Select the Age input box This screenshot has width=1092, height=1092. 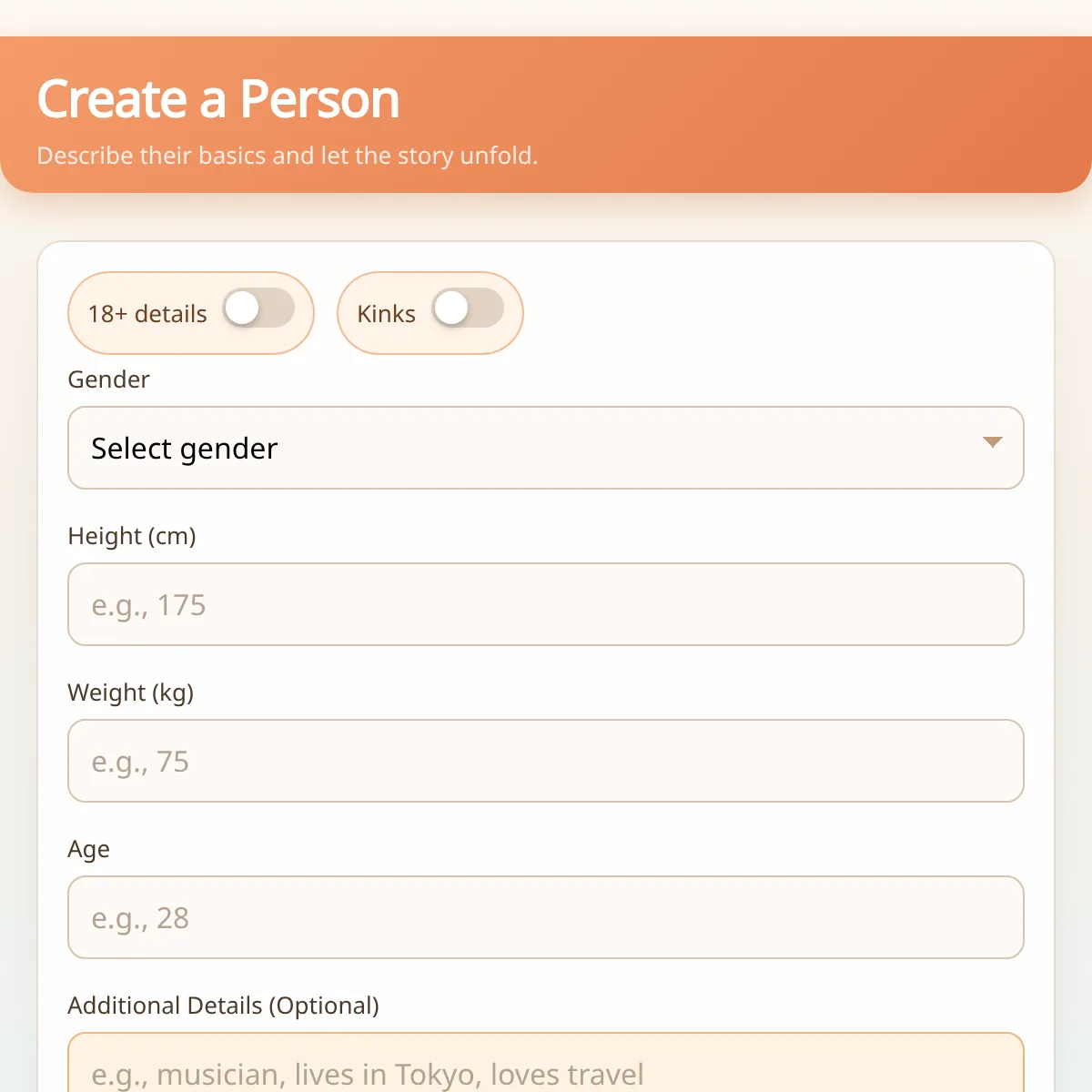[546, 917]
